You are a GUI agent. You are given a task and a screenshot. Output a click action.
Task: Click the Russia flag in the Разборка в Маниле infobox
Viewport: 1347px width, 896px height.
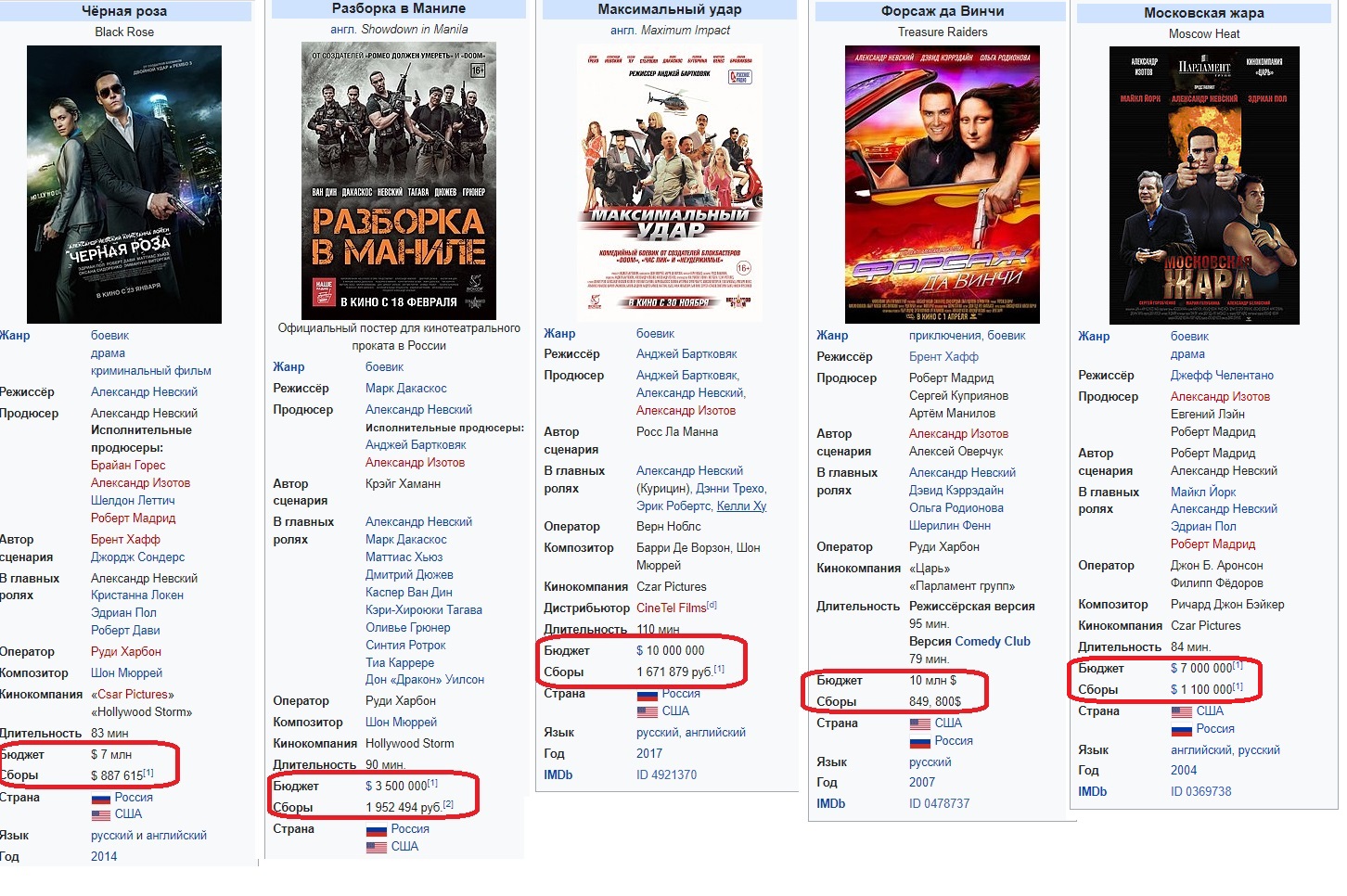pos(376,829)
